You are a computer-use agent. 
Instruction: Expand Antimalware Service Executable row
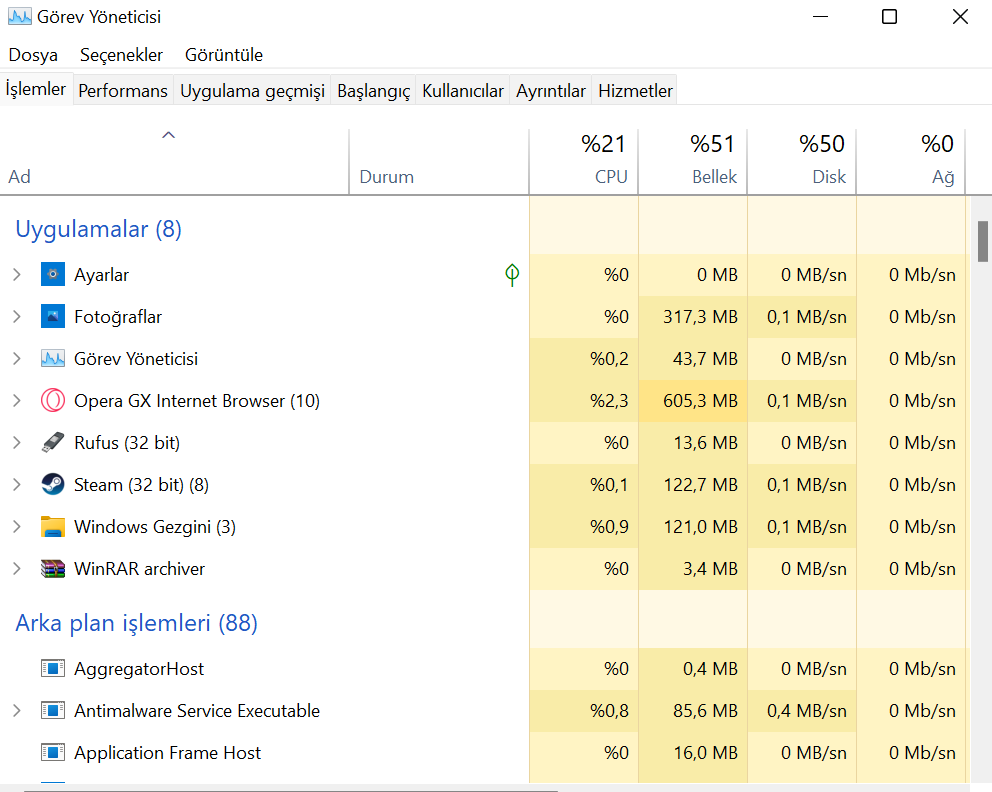16,711
